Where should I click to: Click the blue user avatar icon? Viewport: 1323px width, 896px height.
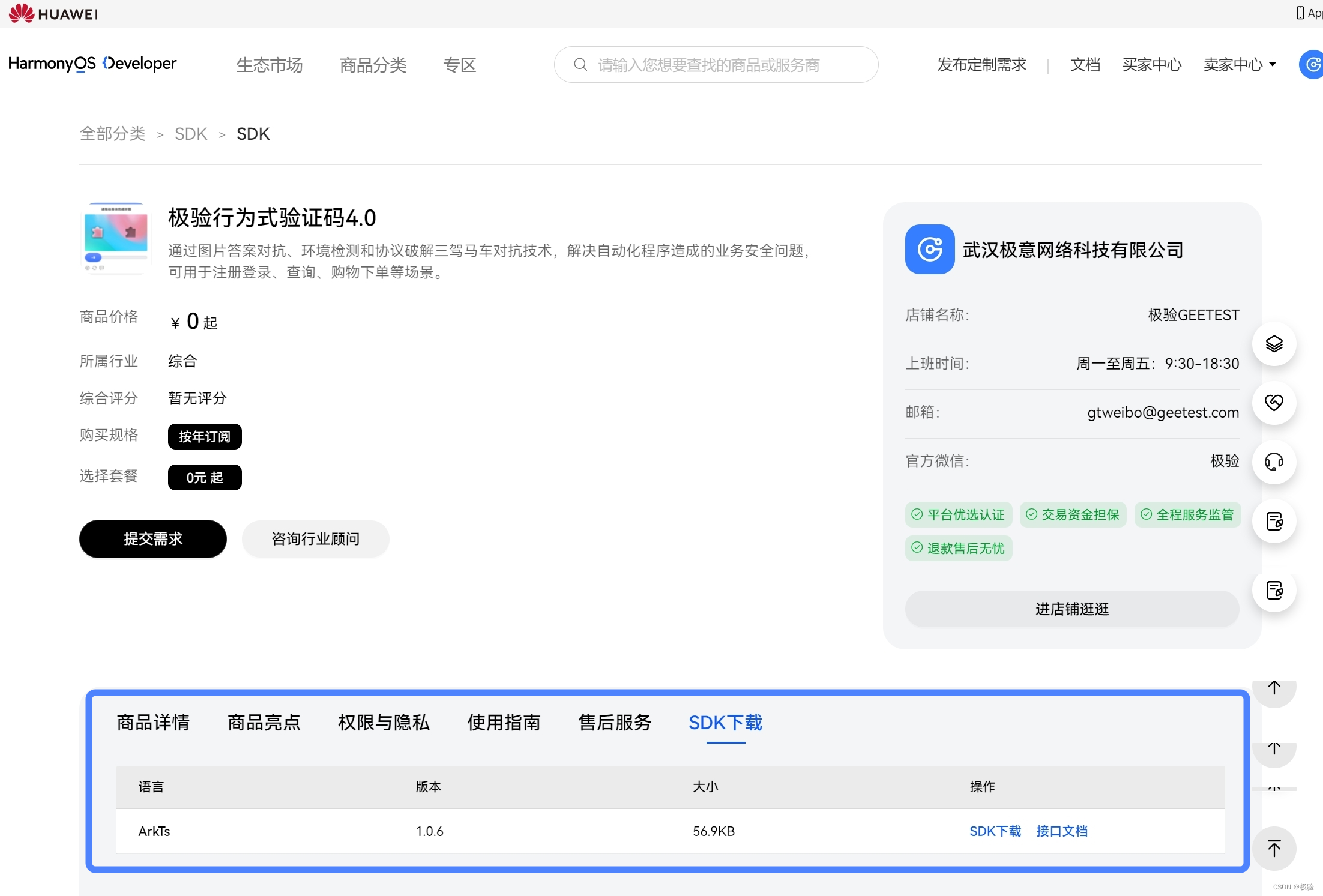click(1312, 64)
